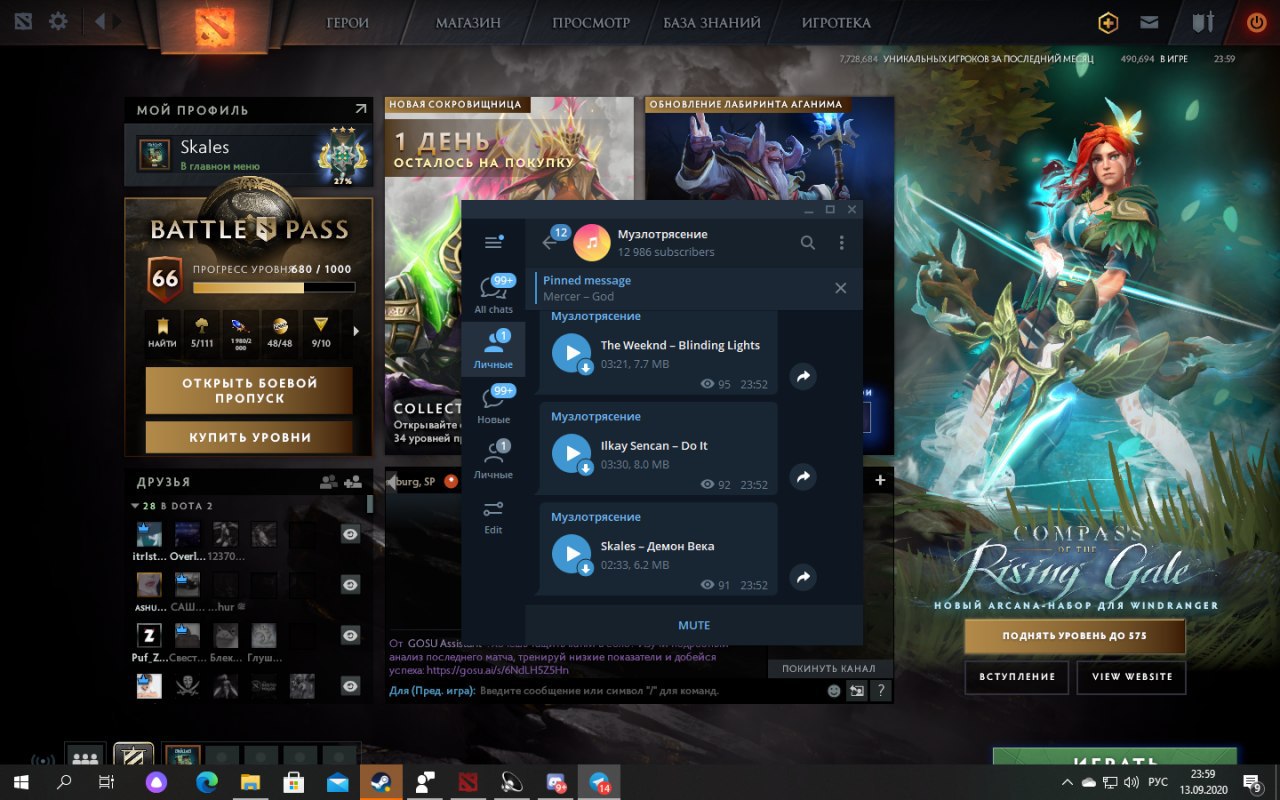Go back in Telegram with the 12 badge arrow
The image size is (1280, 800).
[x=551, y=241]
